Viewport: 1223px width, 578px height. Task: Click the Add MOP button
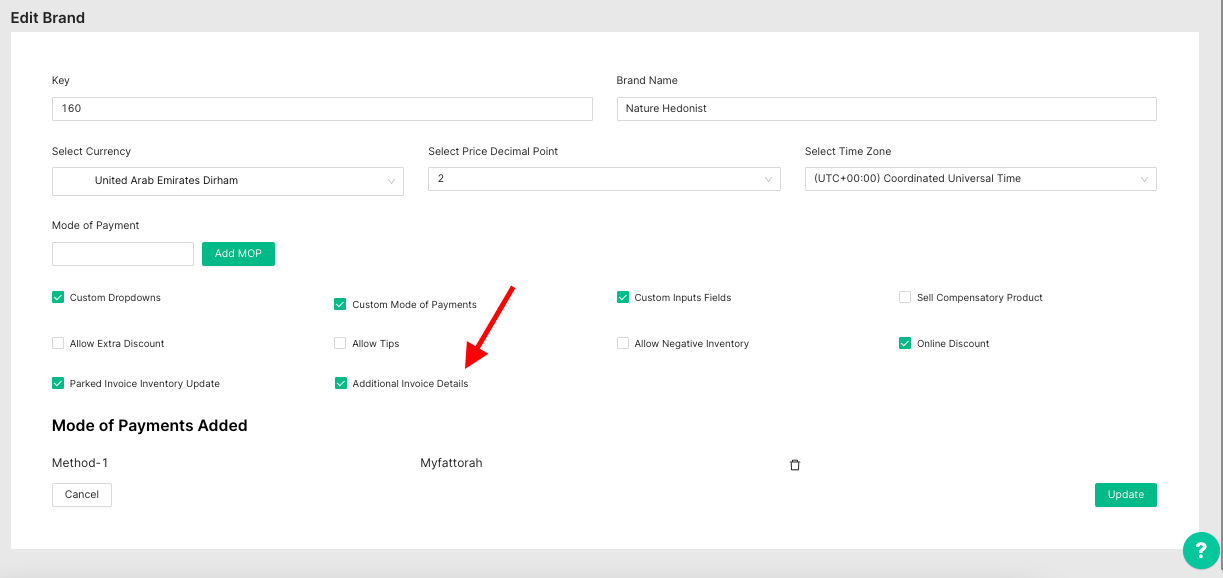[x=238, y=254]
